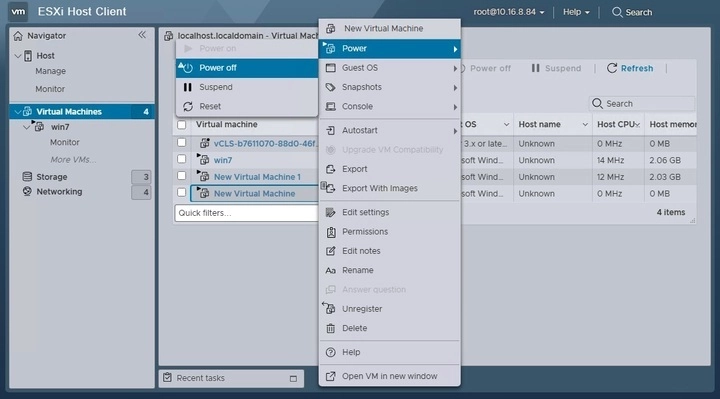Select Suspend in the Power submenu
This screenshot has width=720, height=399.
pos(247,87)
